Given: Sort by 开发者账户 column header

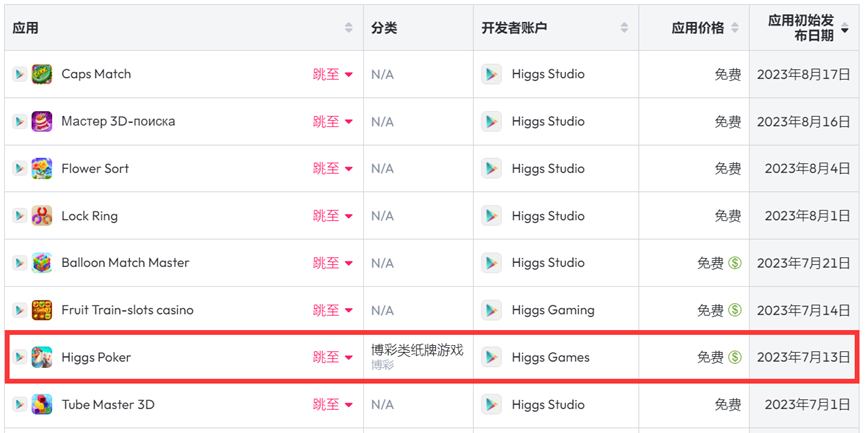Looking at the screenshot, I should coord(624,28).
